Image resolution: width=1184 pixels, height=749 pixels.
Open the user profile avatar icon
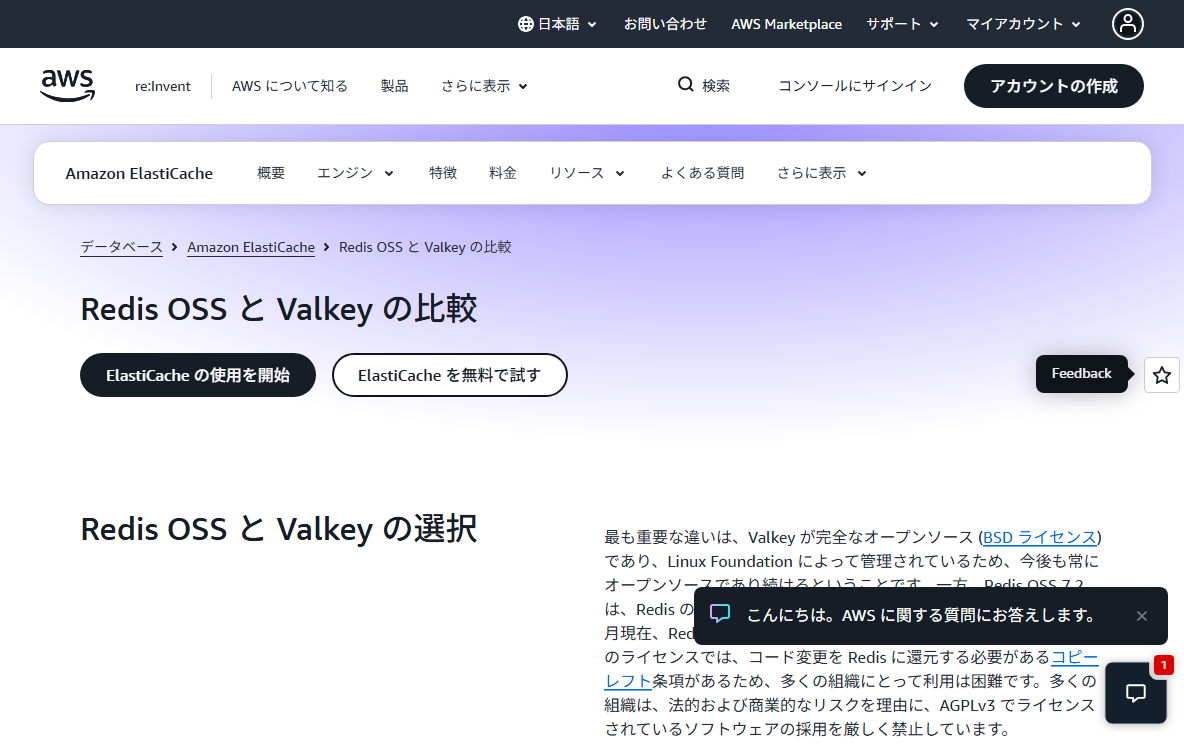click(x=1127, y=23)
